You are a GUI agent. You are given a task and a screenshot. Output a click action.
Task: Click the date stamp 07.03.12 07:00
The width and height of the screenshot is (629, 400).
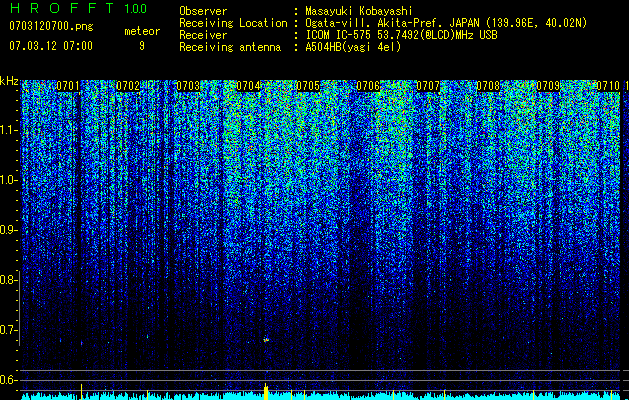[51, 46]
